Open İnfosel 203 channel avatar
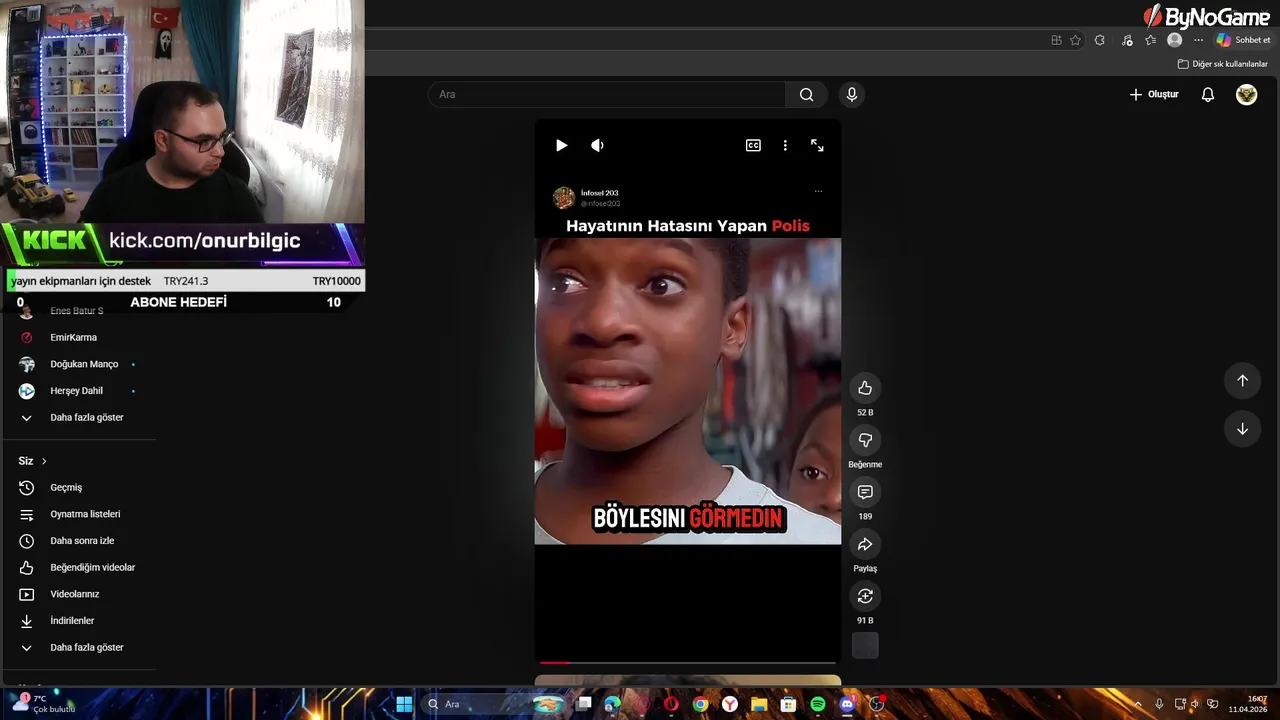The width and height of the screenshot is (1280, 720). (x=564, y=197)
